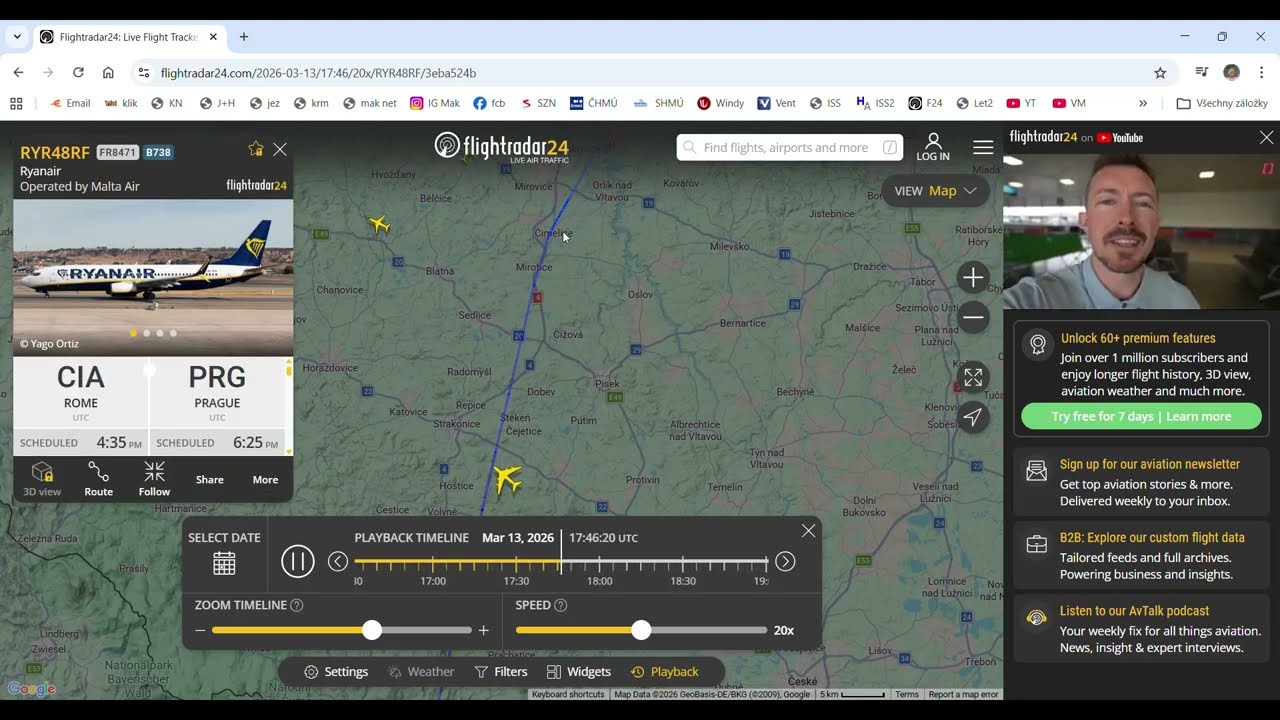Open the ČHMÚ bookmark
The image size is (1280, 720).
pyautogui.click(x=593, y=103)
